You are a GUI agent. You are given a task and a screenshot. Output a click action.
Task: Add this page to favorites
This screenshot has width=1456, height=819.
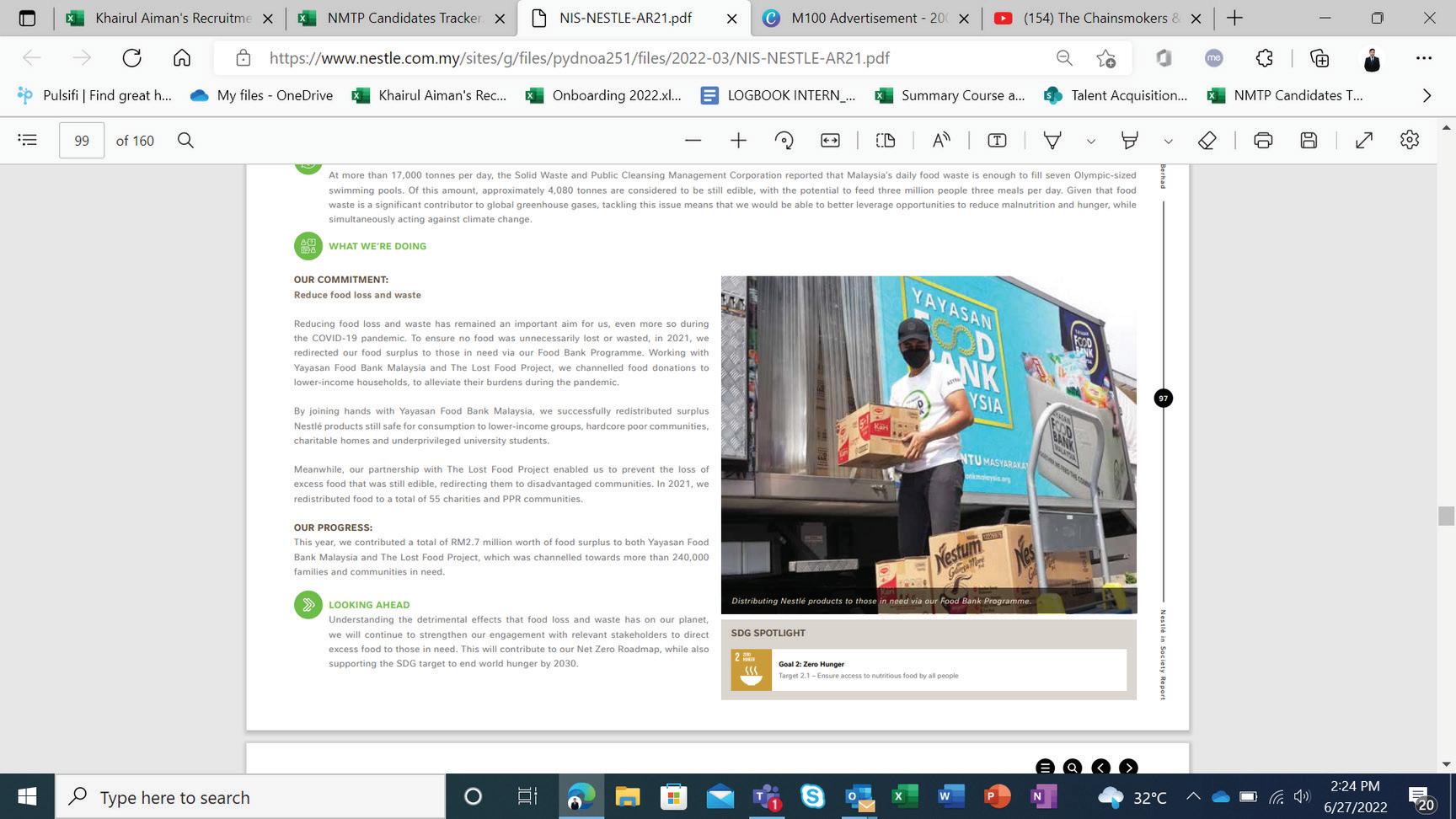tap(1105, 57)
